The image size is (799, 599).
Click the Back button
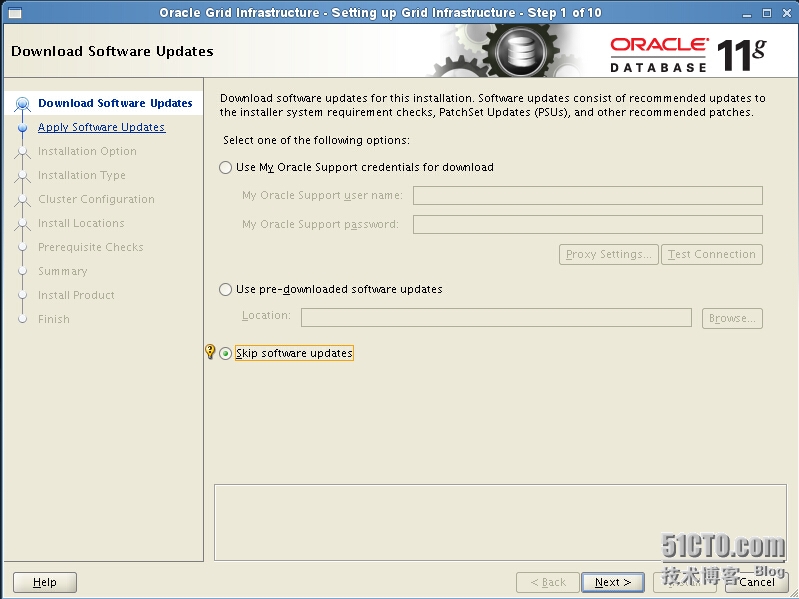tap(548, 582)
